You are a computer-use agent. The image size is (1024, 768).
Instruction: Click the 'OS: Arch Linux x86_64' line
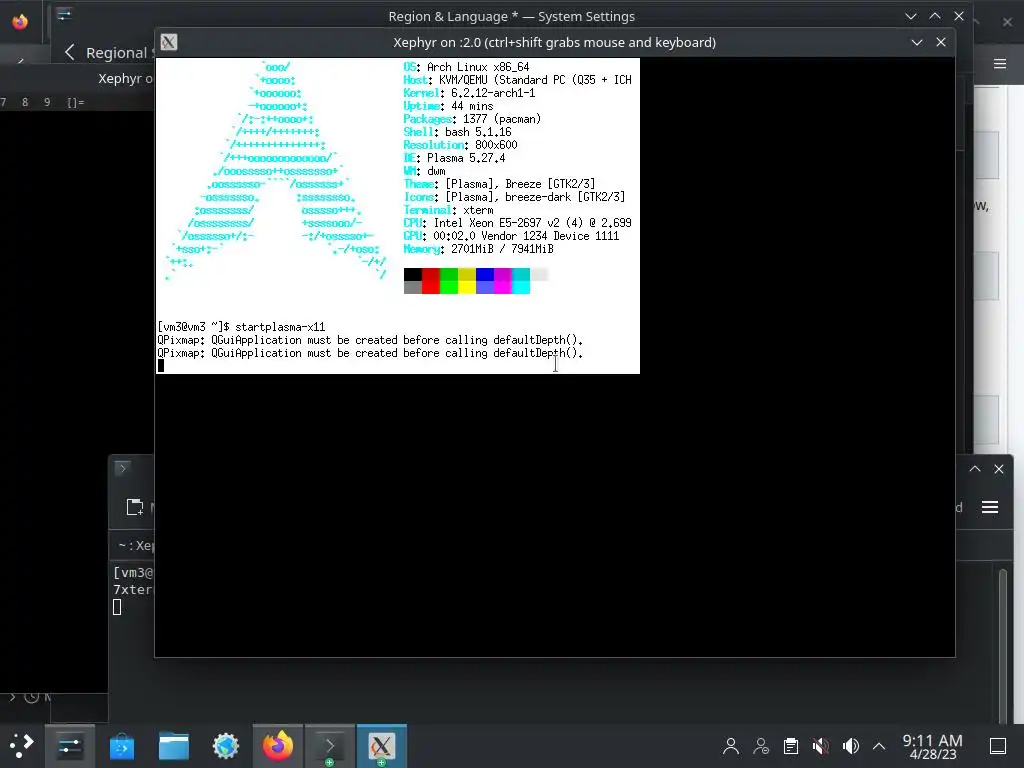pyautogui.click(x=466, y=67)
